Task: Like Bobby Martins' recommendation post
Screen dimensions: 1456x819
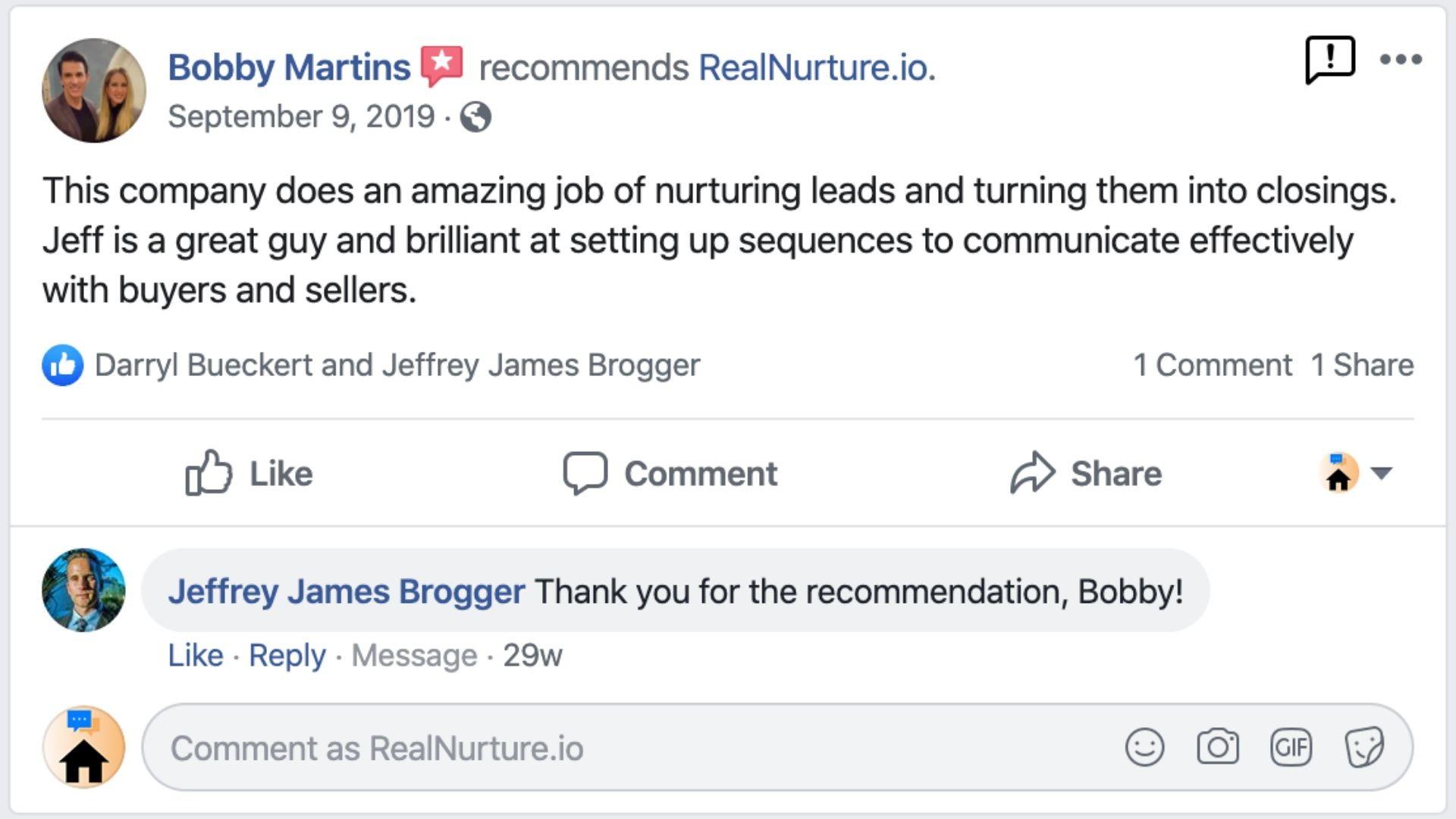Action: coord(249,473)
